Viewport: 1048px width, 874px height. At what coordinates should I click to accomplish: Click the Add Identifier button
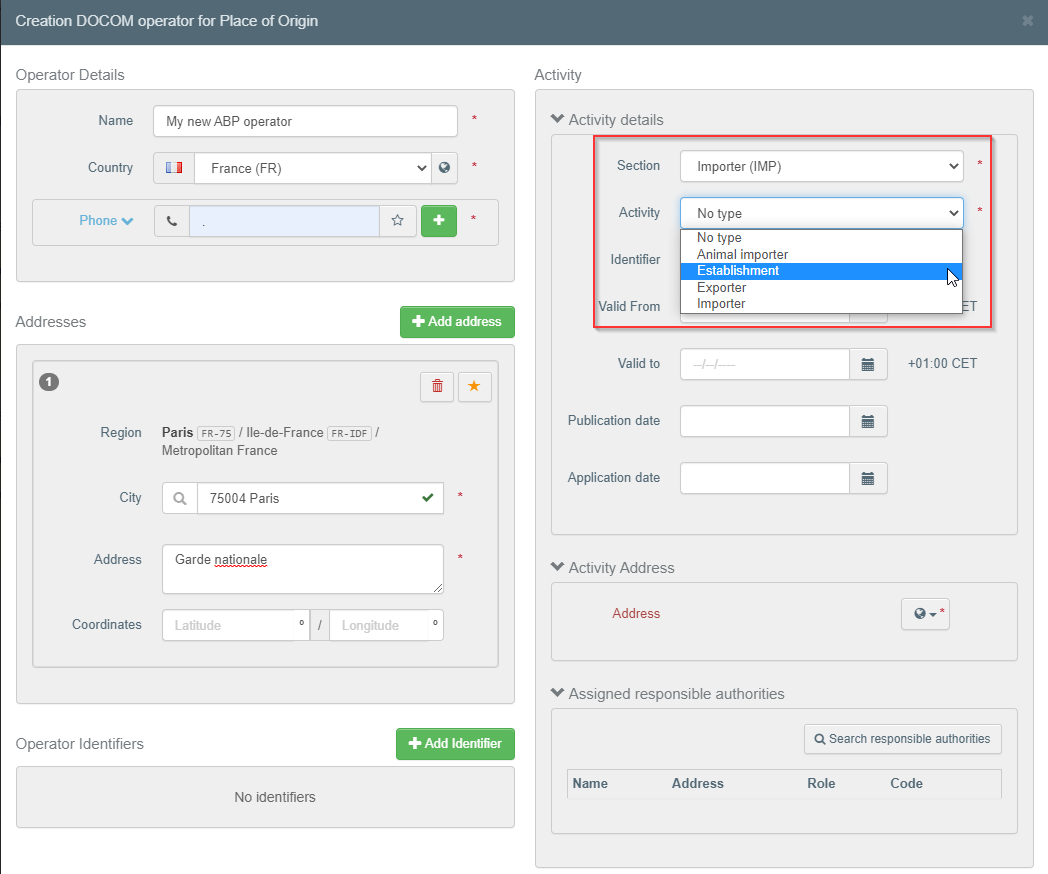coord(455,744)
